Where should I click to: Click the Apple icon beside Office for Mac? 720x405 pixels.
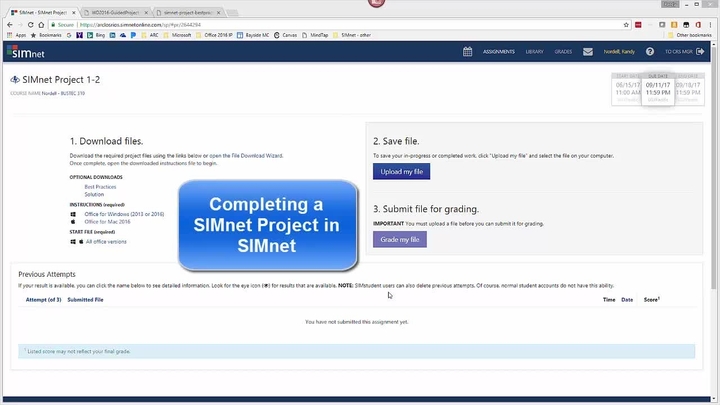73,221
